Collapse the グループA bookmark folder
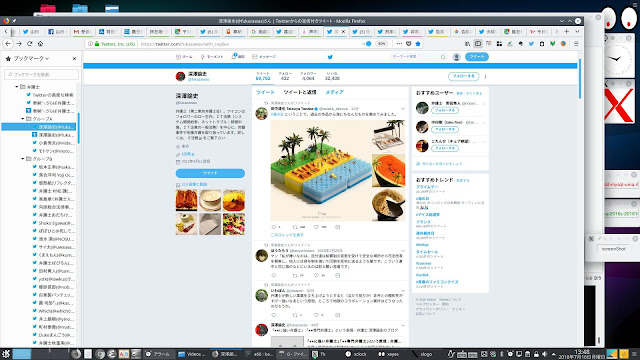 [23, 119]
